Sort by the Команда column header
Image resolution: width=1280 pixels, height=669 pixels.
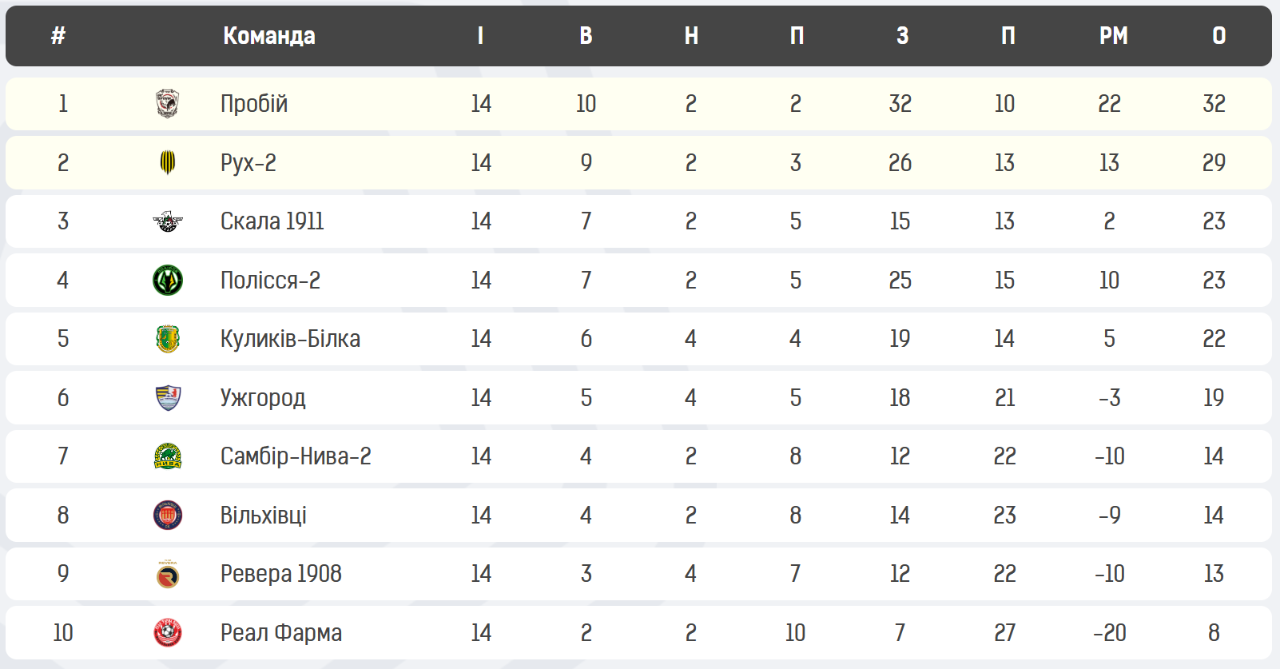pyautogui.click(x=269, y=36)
